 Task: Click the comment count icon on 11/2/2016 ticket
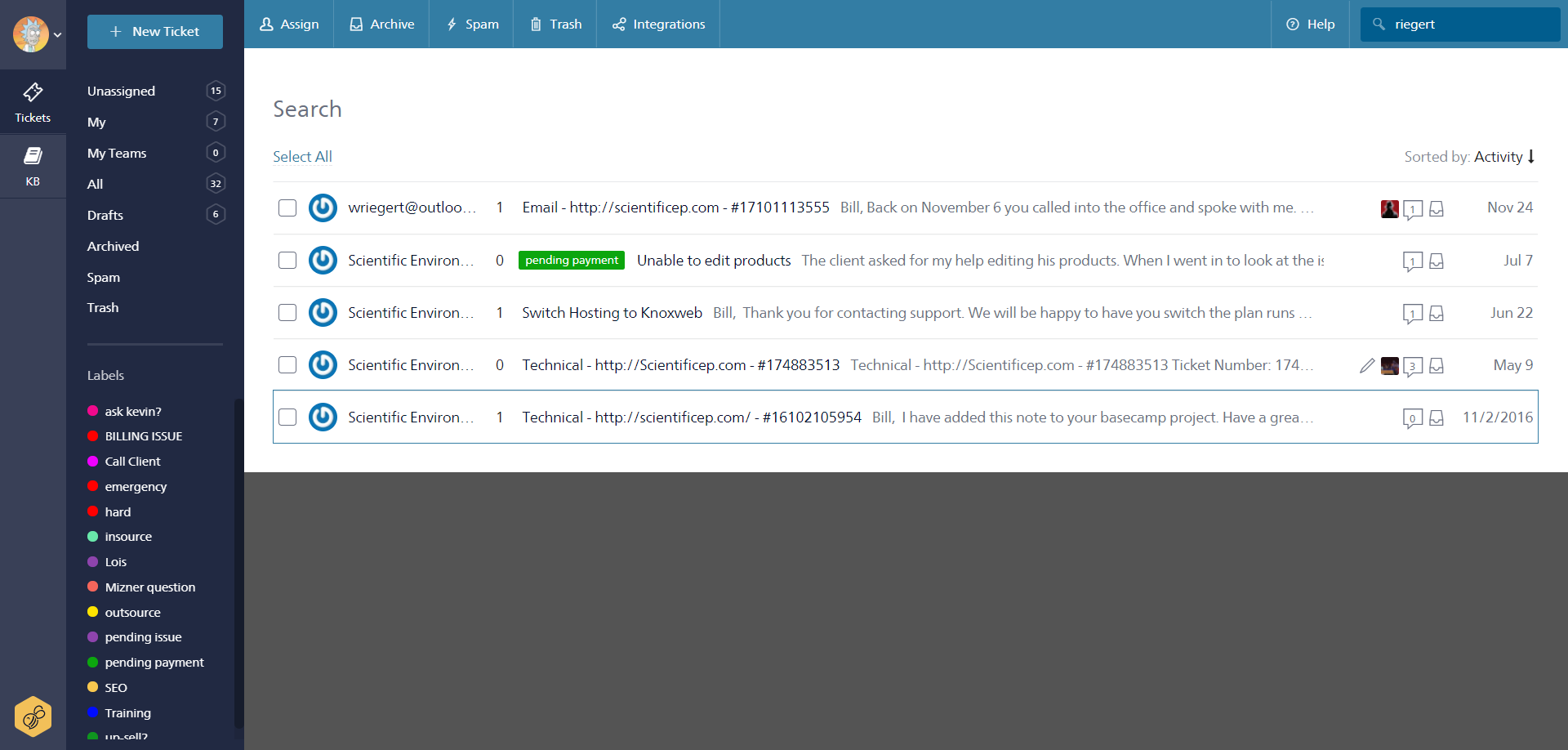(x=1413, y=419)
